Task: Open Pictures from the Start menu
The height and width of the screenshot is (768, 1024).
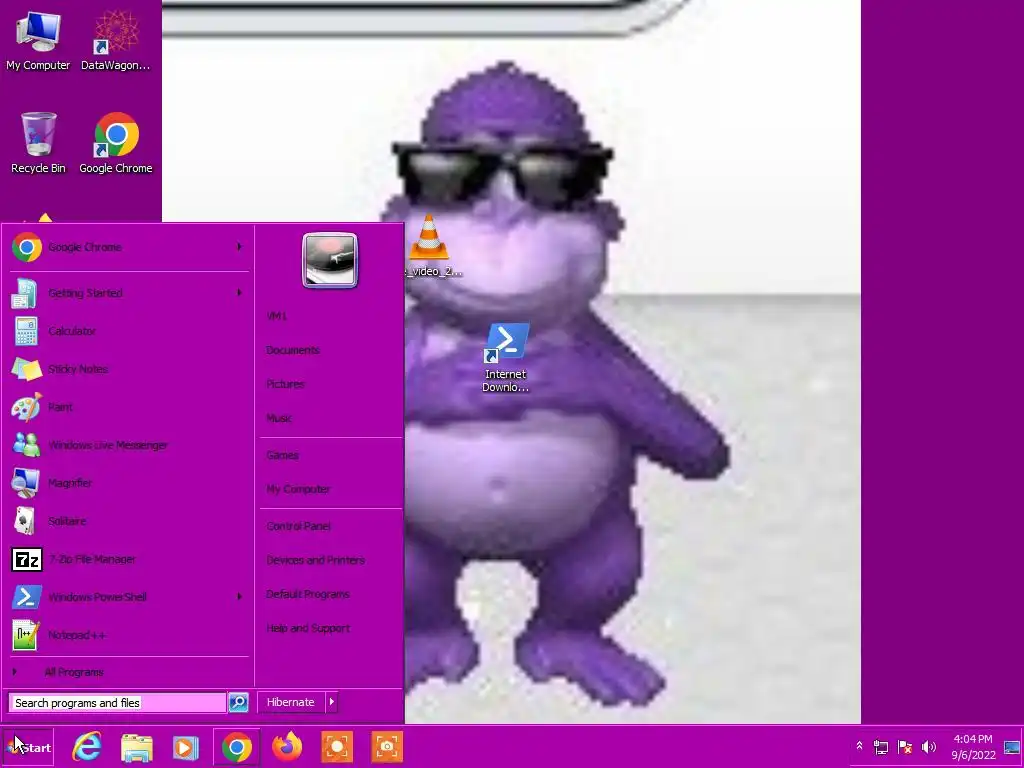Action: (285, 384)
